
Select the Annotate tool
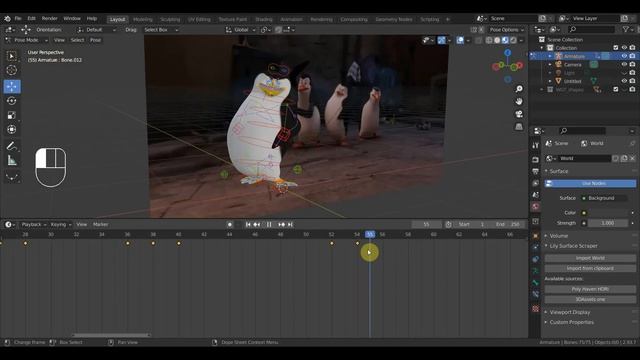tap(11, 146)
